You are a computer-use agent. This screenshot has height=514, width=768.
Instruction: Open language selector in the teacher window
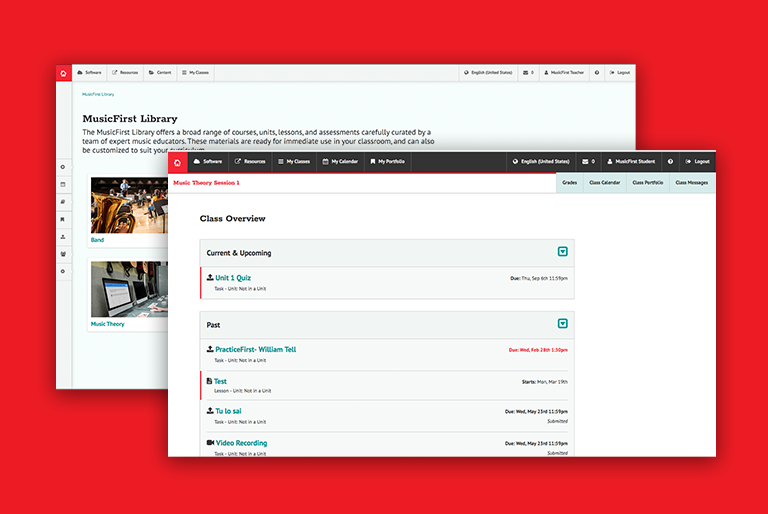coord(488,73)
